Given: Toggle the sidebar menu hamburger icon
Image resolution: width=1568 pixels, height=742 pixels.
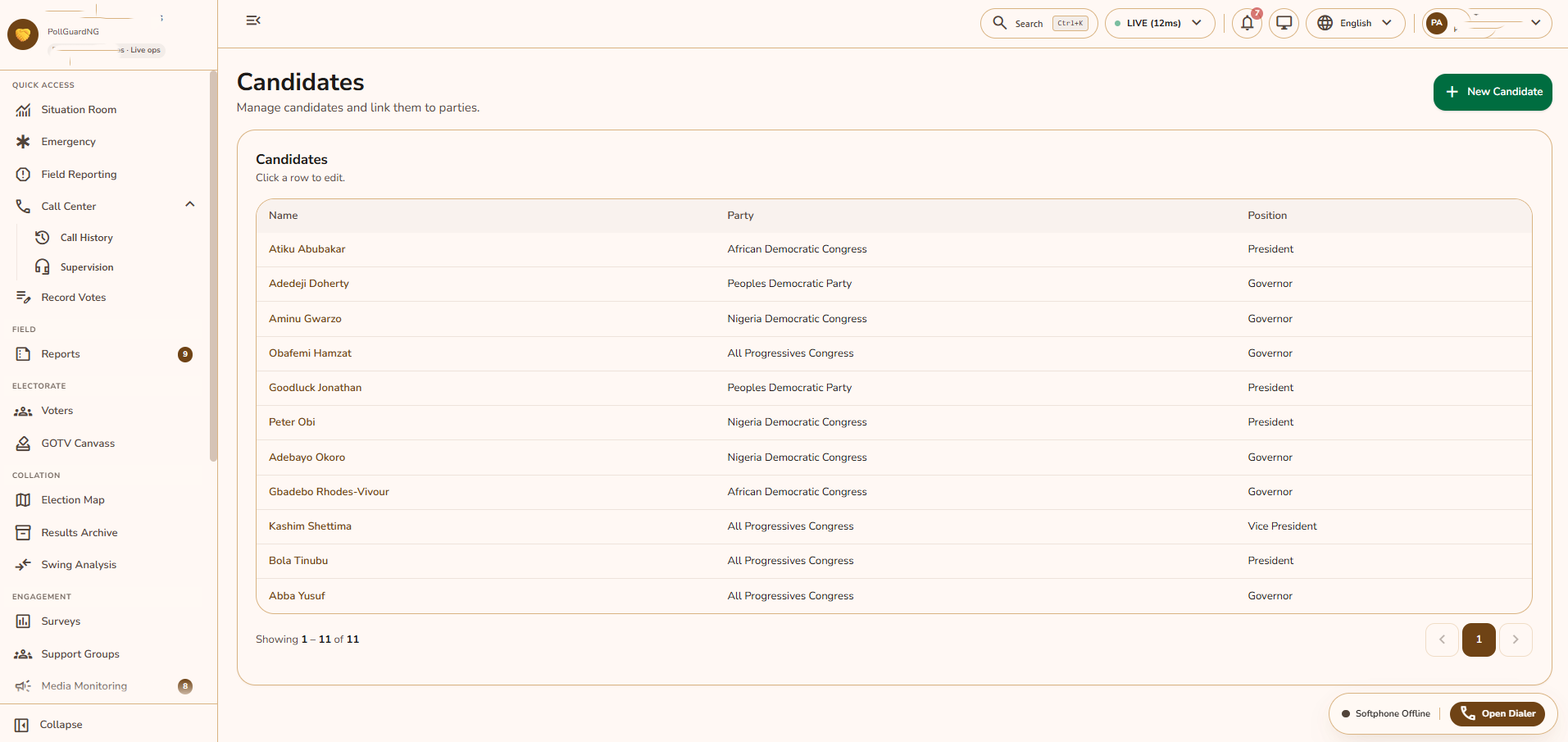Looking at the screenshot, I should tap(253, 20).
